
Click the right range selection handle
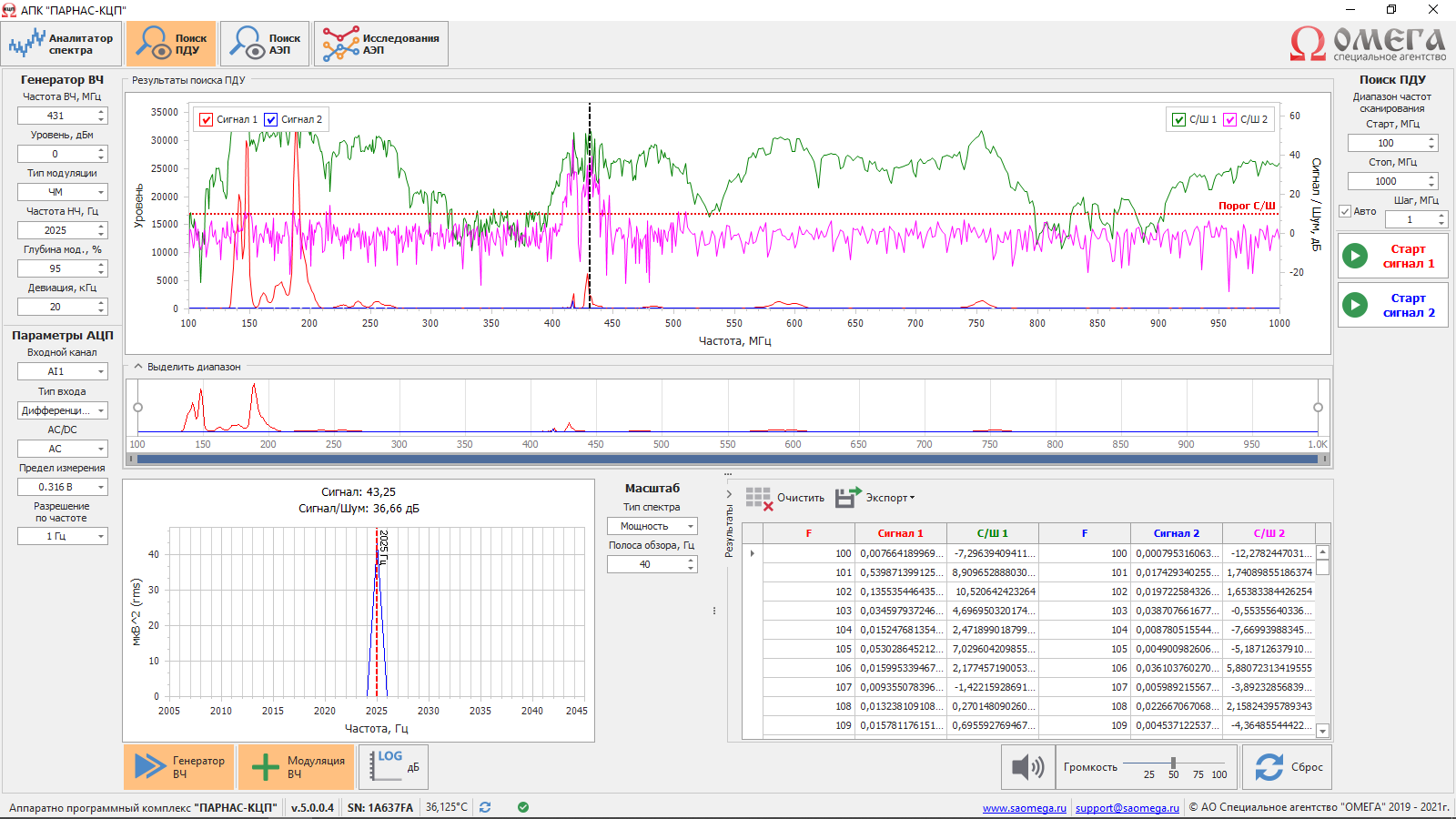(x=1318, y=408)
